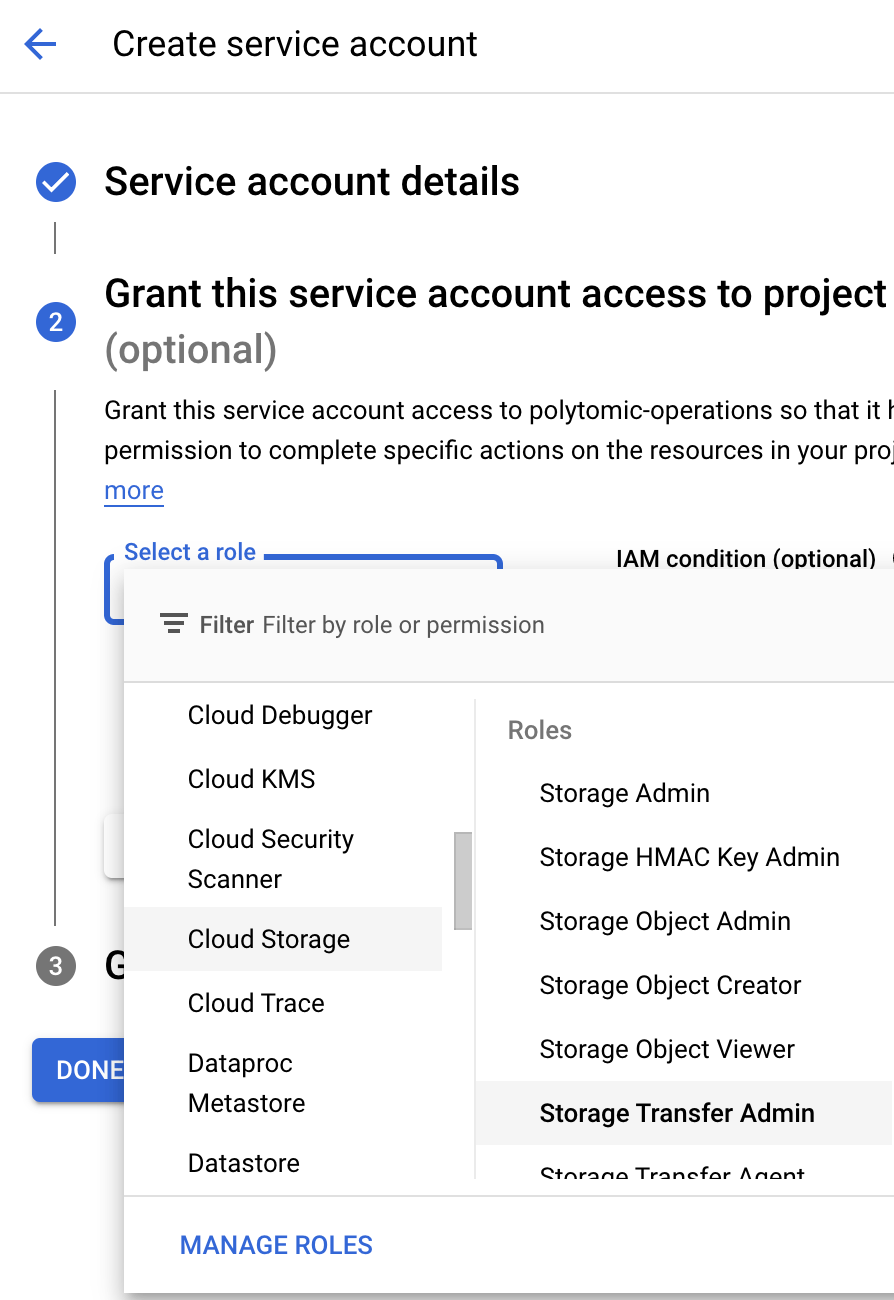Select the Storage Object Viewer role
This screenshot has width=894, height=1300.
pos(667,1049)
